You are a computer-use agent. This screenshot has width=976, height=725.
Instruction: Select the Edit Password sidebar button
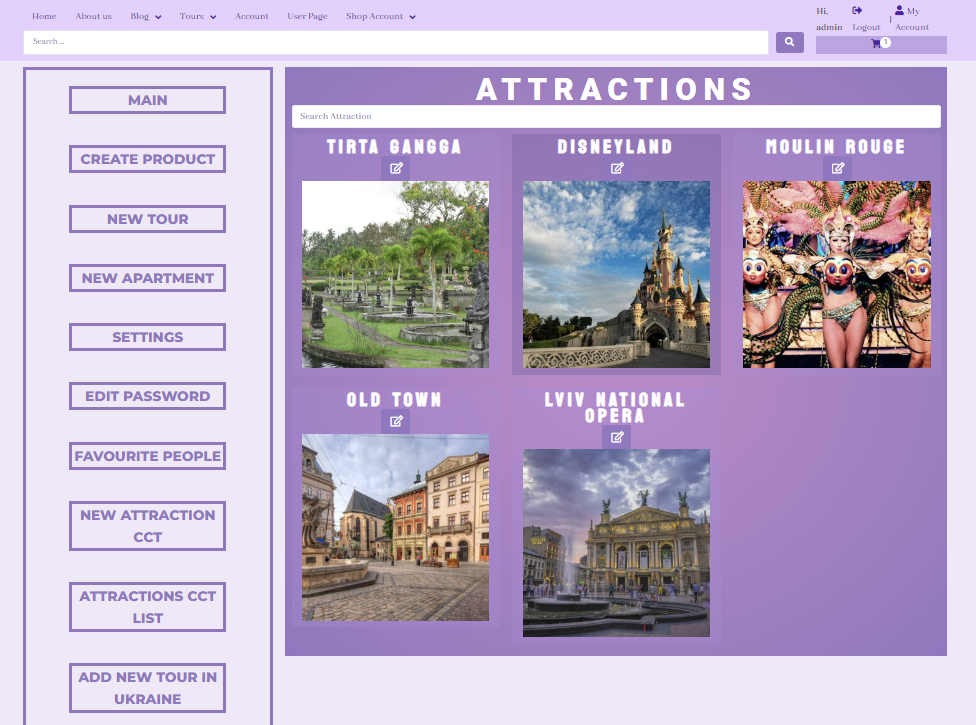(147, 396)
